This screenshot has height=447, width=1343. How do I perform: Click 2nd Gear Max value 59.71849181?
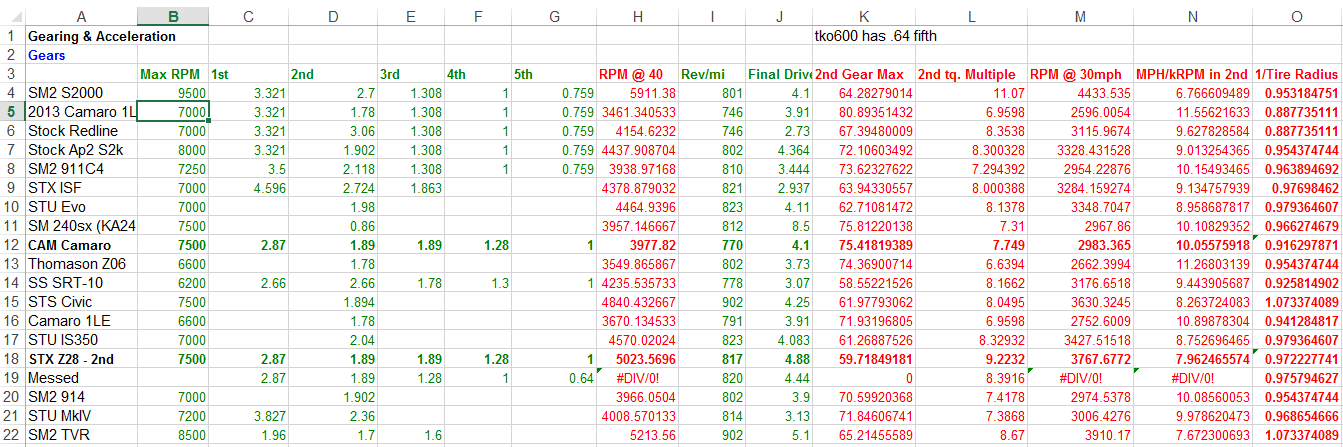point(863,359)
